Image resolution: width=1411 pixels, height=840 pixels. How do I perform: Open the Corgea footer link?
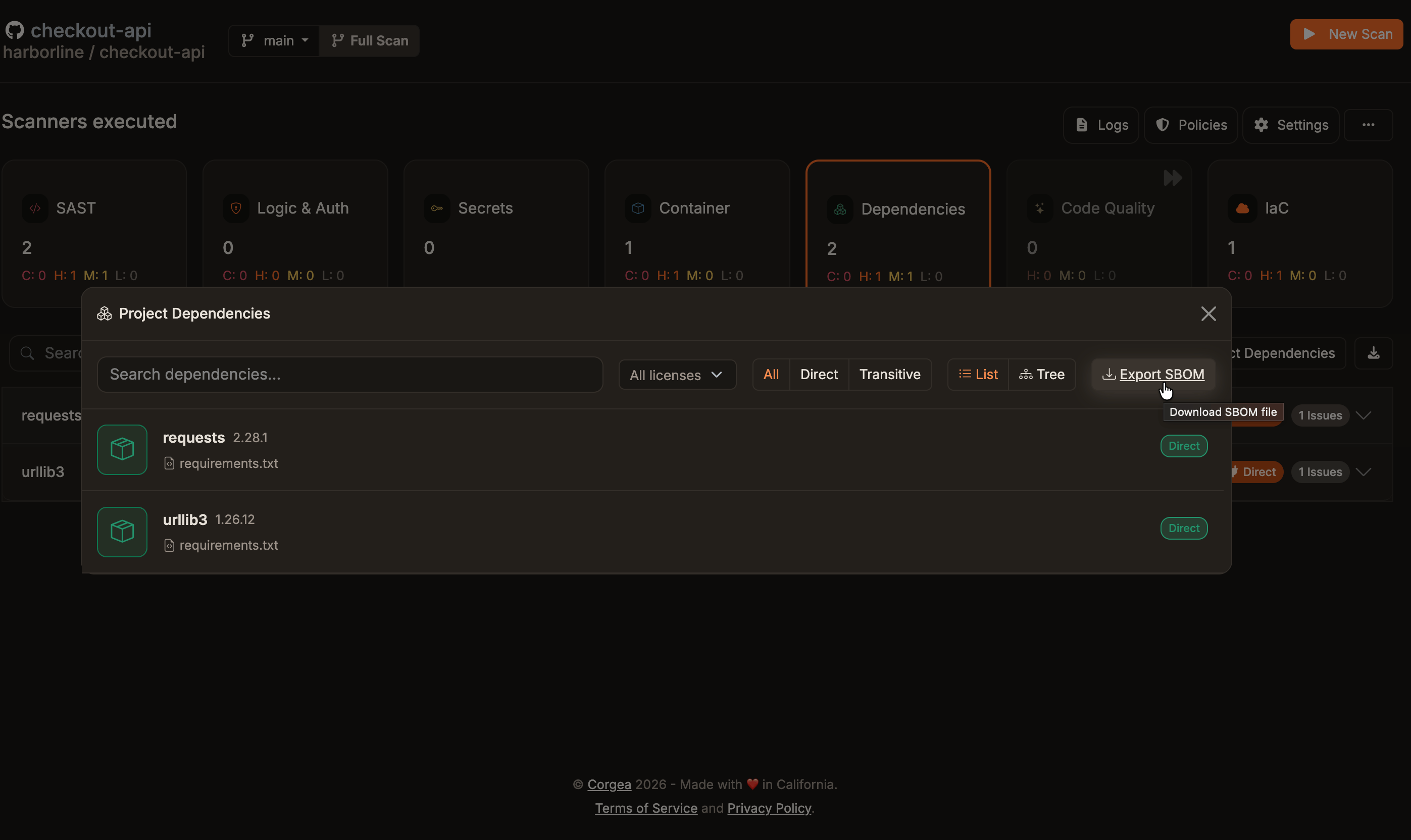tap(609, 784)
